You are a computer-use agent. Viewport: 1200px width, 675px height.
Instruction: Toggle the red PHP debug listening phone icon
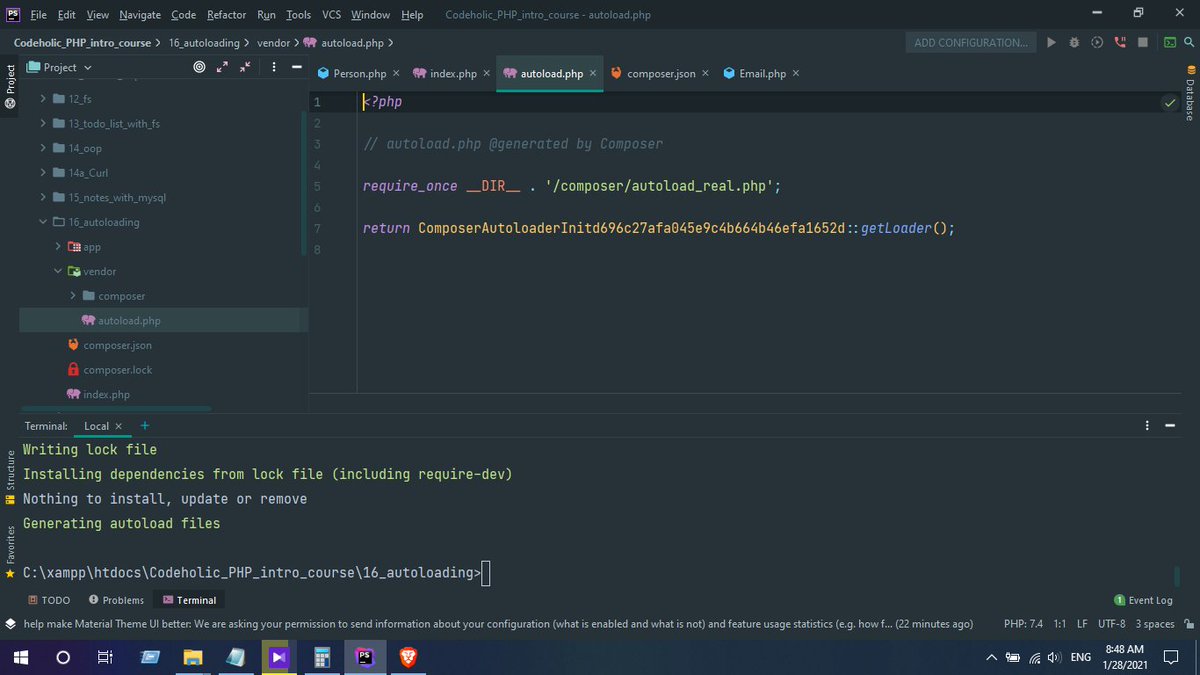coord(1120,42)
